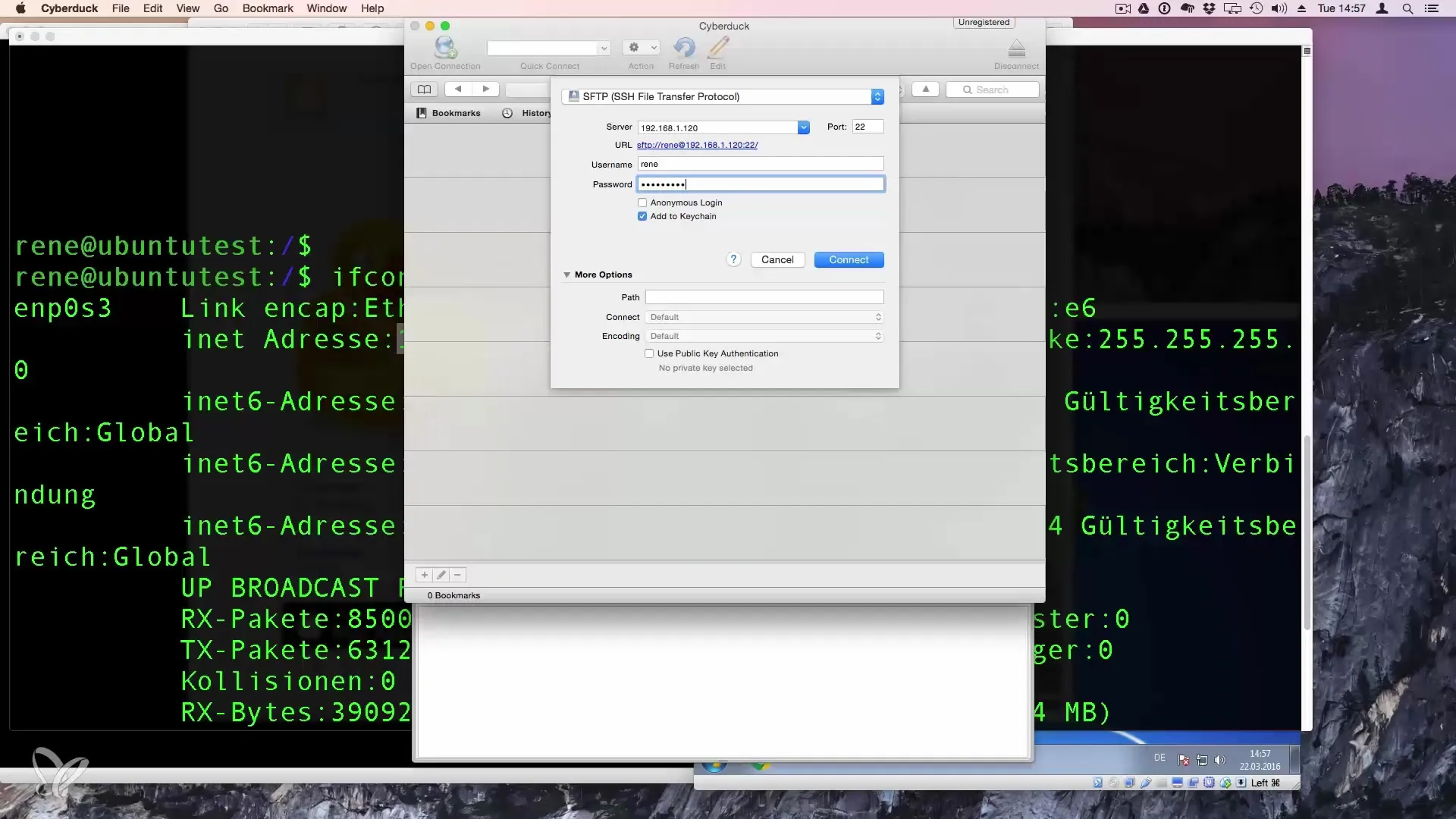The height and width of the screenshot is (819, 1456).
Task: Click the Action gear icon in toolbar
Action: [x=641, y=47]
